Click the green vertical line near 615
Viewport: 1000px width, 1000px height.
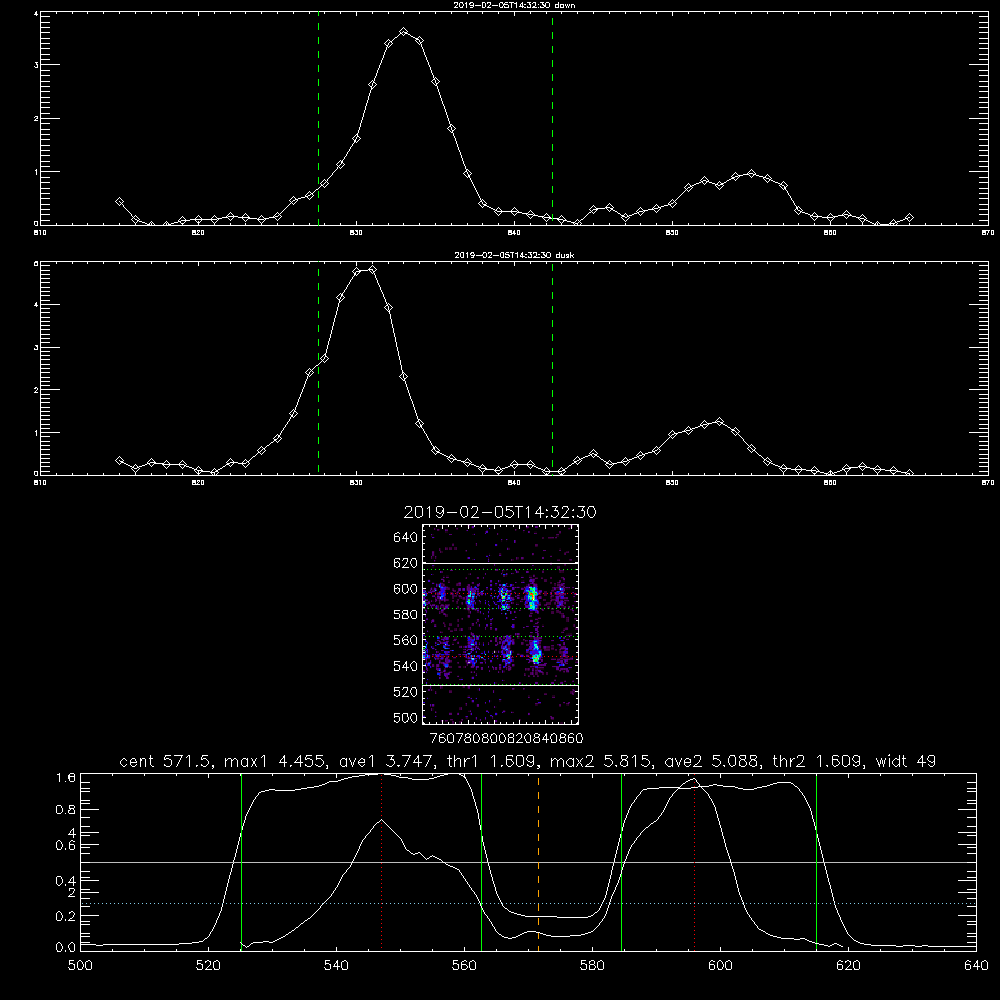point(816,862)
